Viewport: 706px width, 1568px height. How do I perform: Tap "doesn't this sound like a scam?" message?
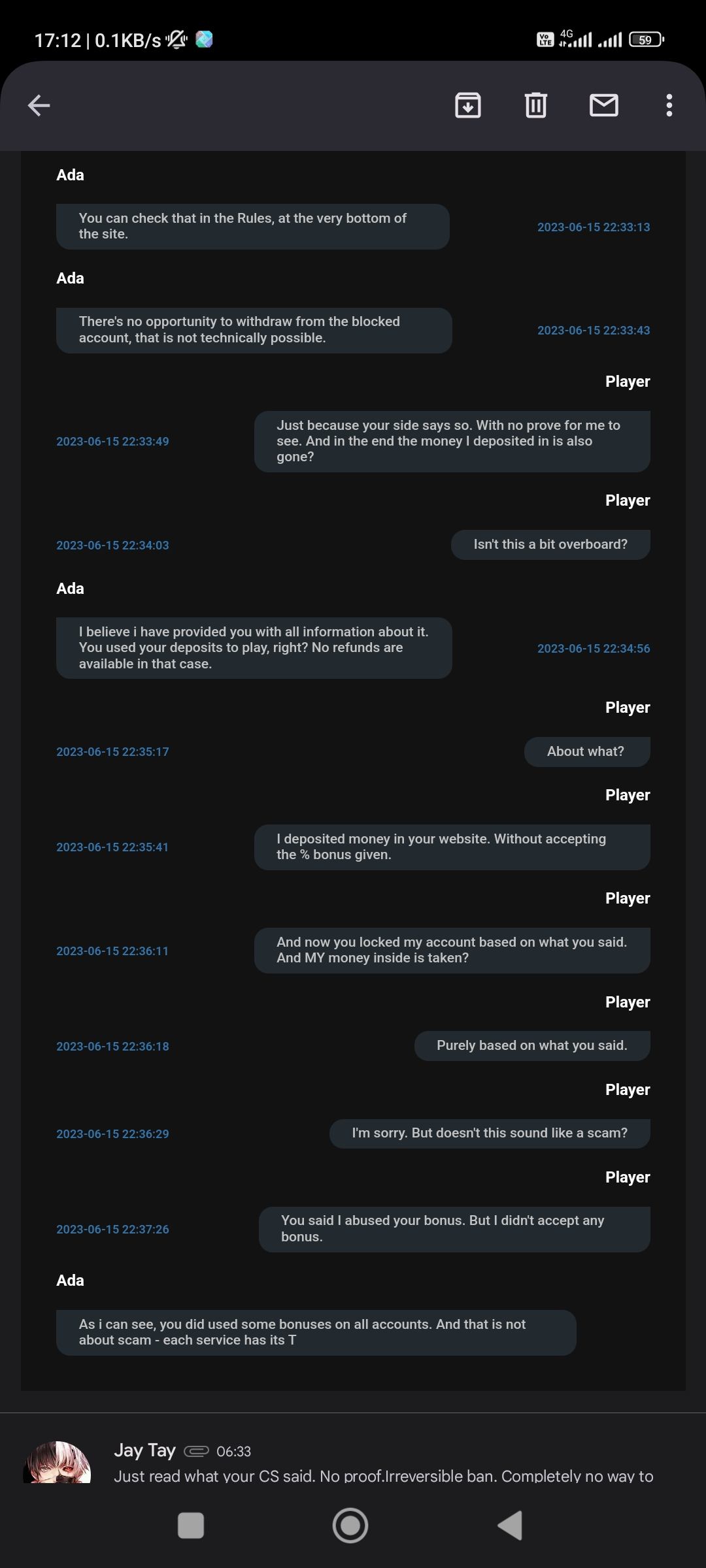[490, 1134]
